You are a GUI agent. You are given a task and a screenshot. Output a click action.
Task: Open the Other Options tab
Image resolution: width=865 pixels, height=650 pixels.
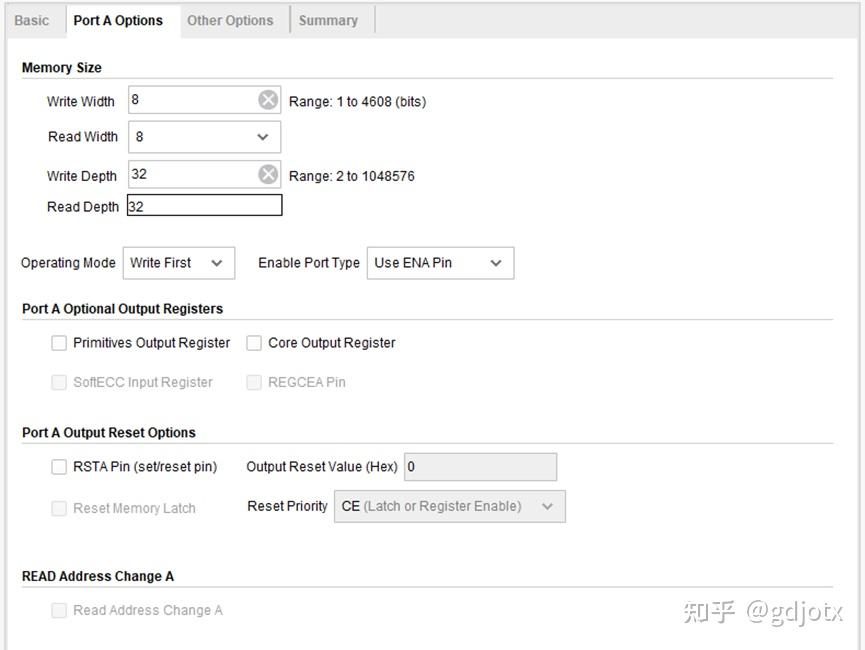pyautogui.click(x=230, y=20)
